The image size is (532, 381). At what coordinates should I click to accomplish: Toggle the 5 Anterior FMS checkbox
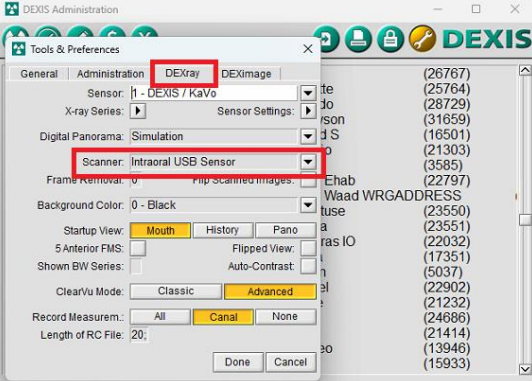coord(138,248)
